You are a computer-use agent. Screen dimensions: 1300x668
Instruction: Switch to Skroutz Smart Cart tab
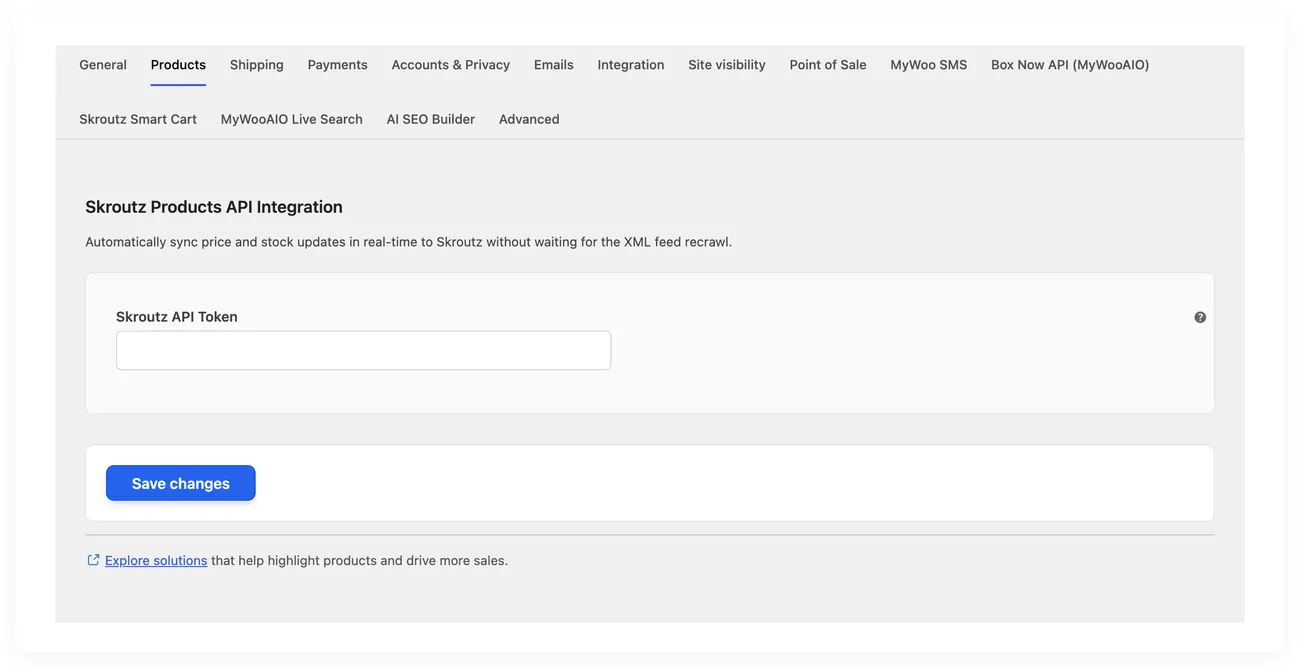pos(138,119)
